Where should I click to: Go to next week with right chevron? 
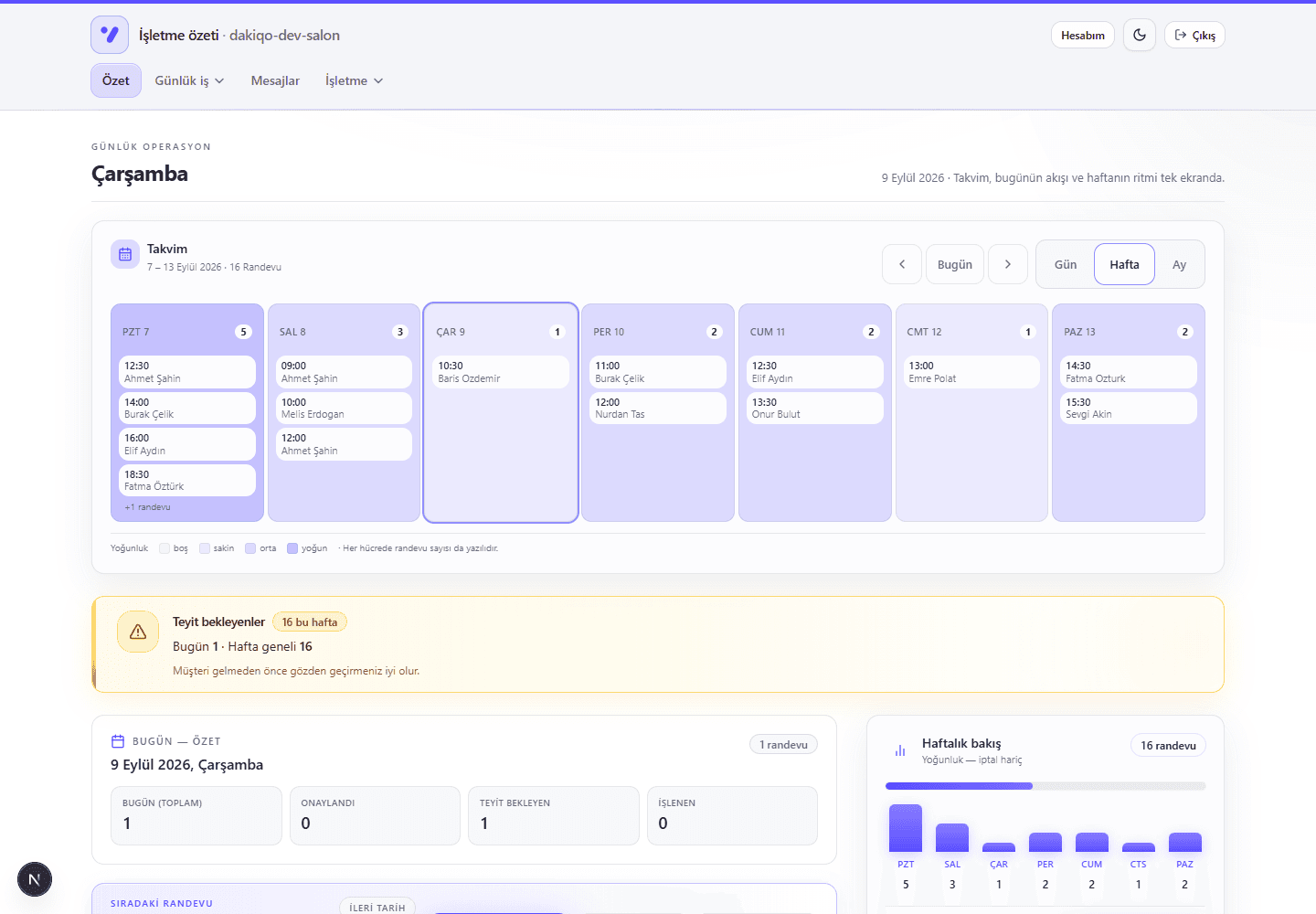tap(1008, 264)
